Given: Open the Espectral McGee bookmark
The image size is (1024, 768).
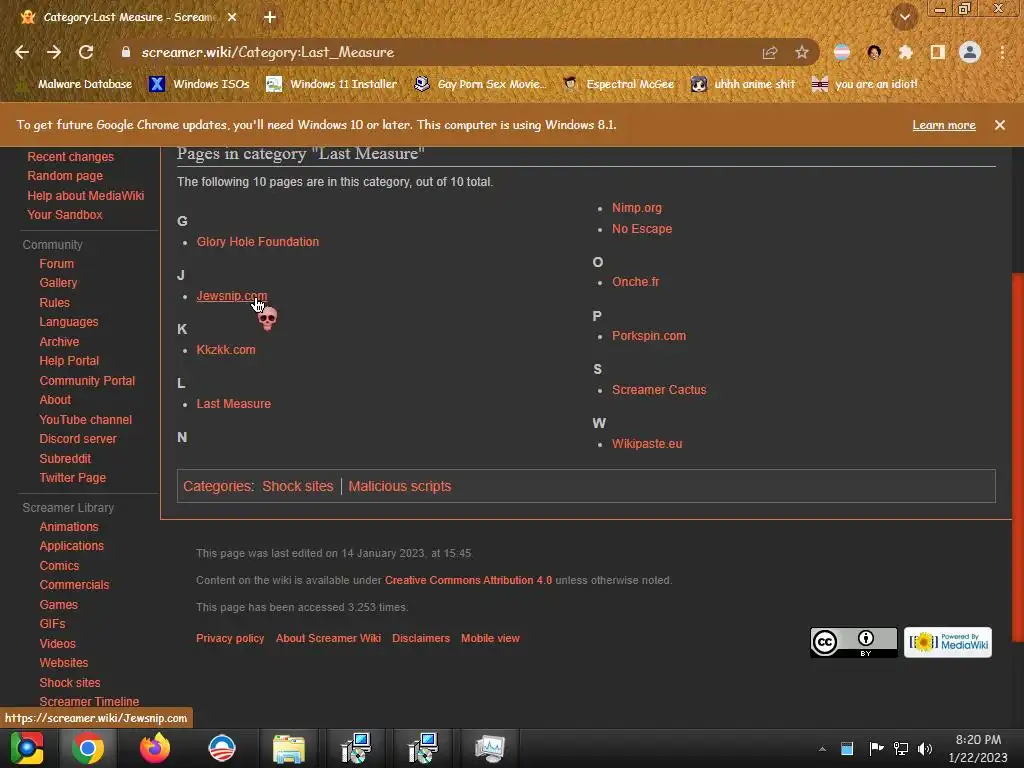Looking at the screenshot, I should coord(619,84).
